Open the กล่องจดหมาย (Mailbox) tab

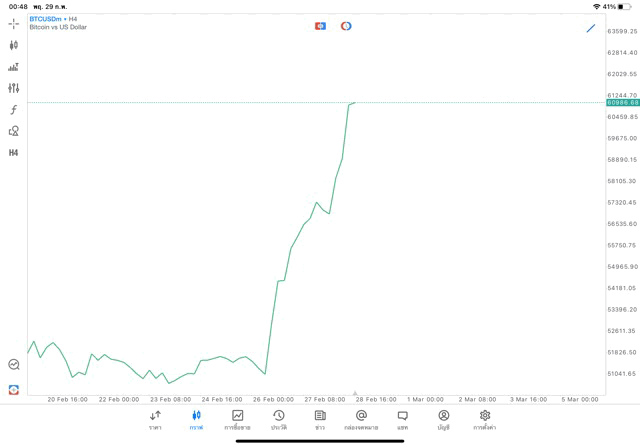coord(361,419)
